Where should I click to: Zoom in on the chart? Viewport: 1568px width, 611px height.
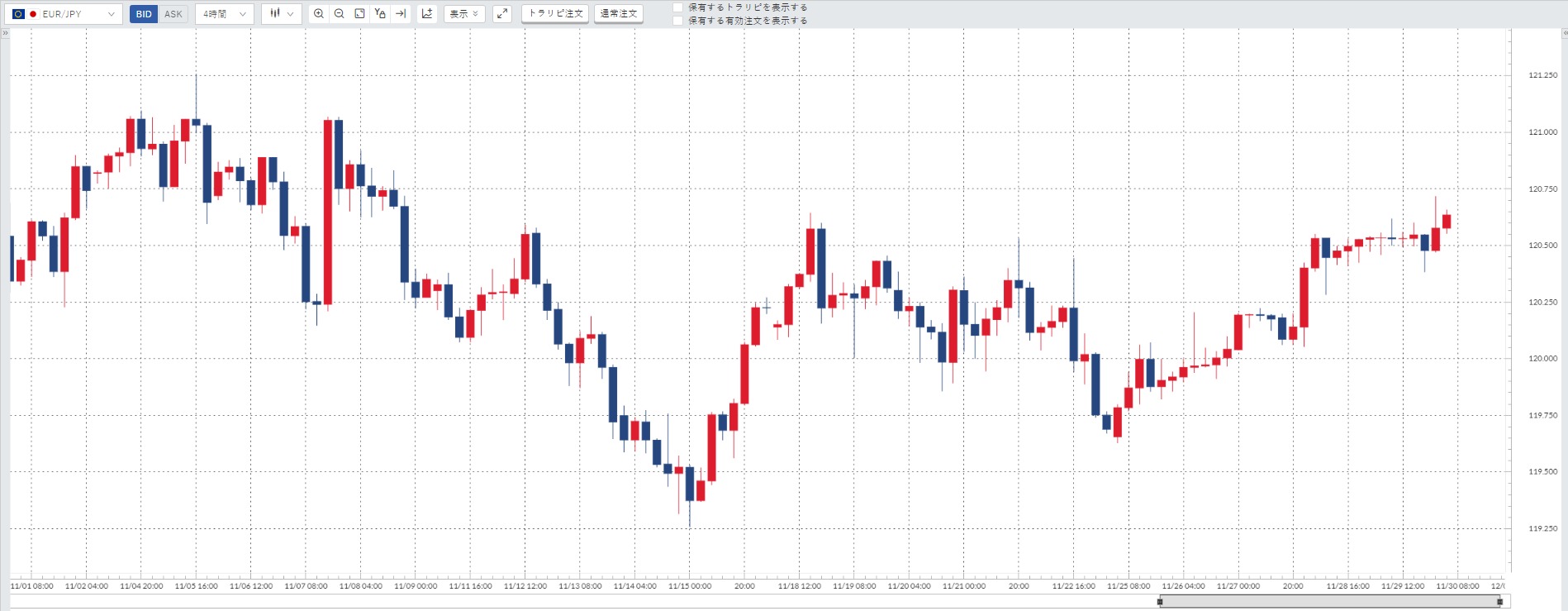(319, 14)
